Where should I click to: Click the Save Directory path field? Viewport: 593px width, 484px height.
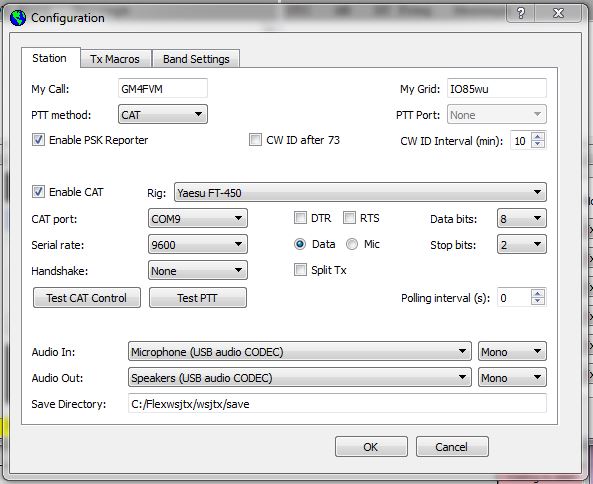pyautogui.click(x=337, y=403)
